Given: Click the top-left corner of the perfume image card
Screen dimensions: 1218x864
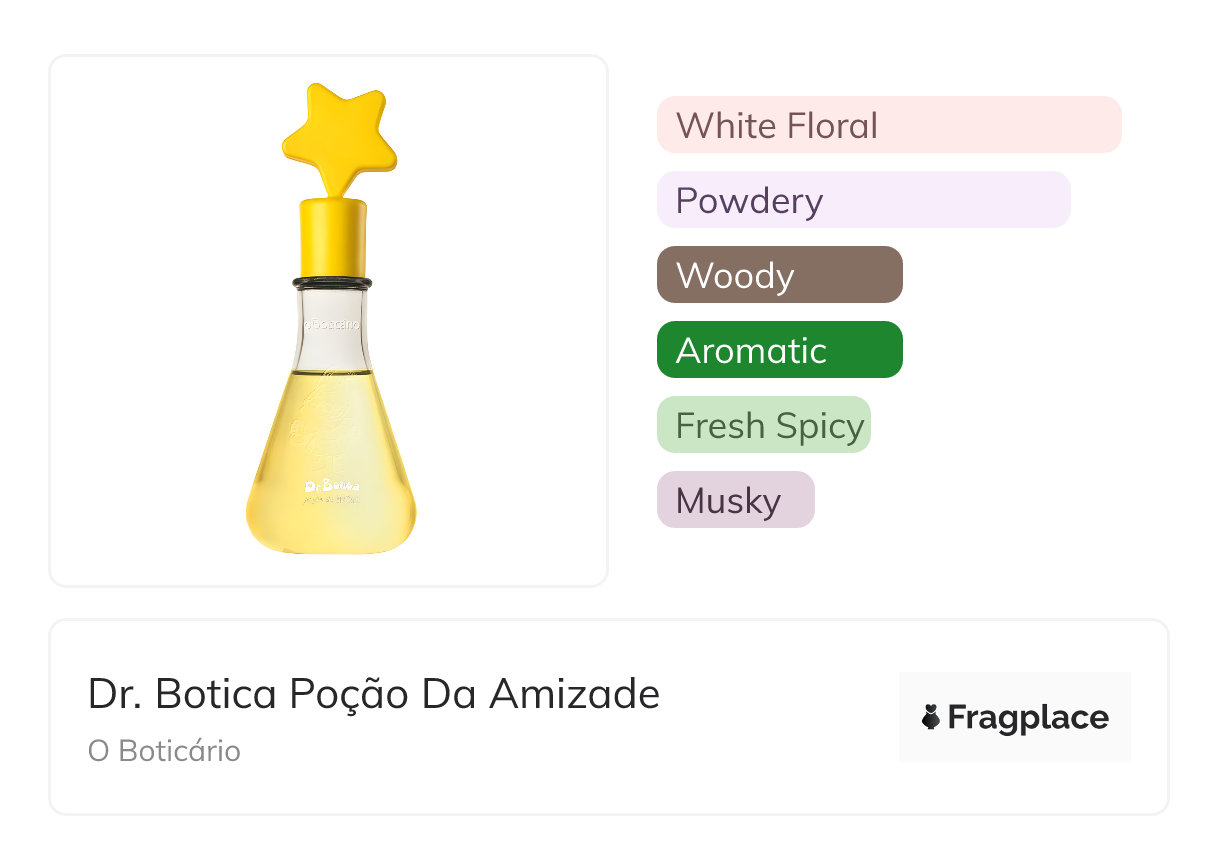Looking at the screenshot, I should click(x=62, y=68).
